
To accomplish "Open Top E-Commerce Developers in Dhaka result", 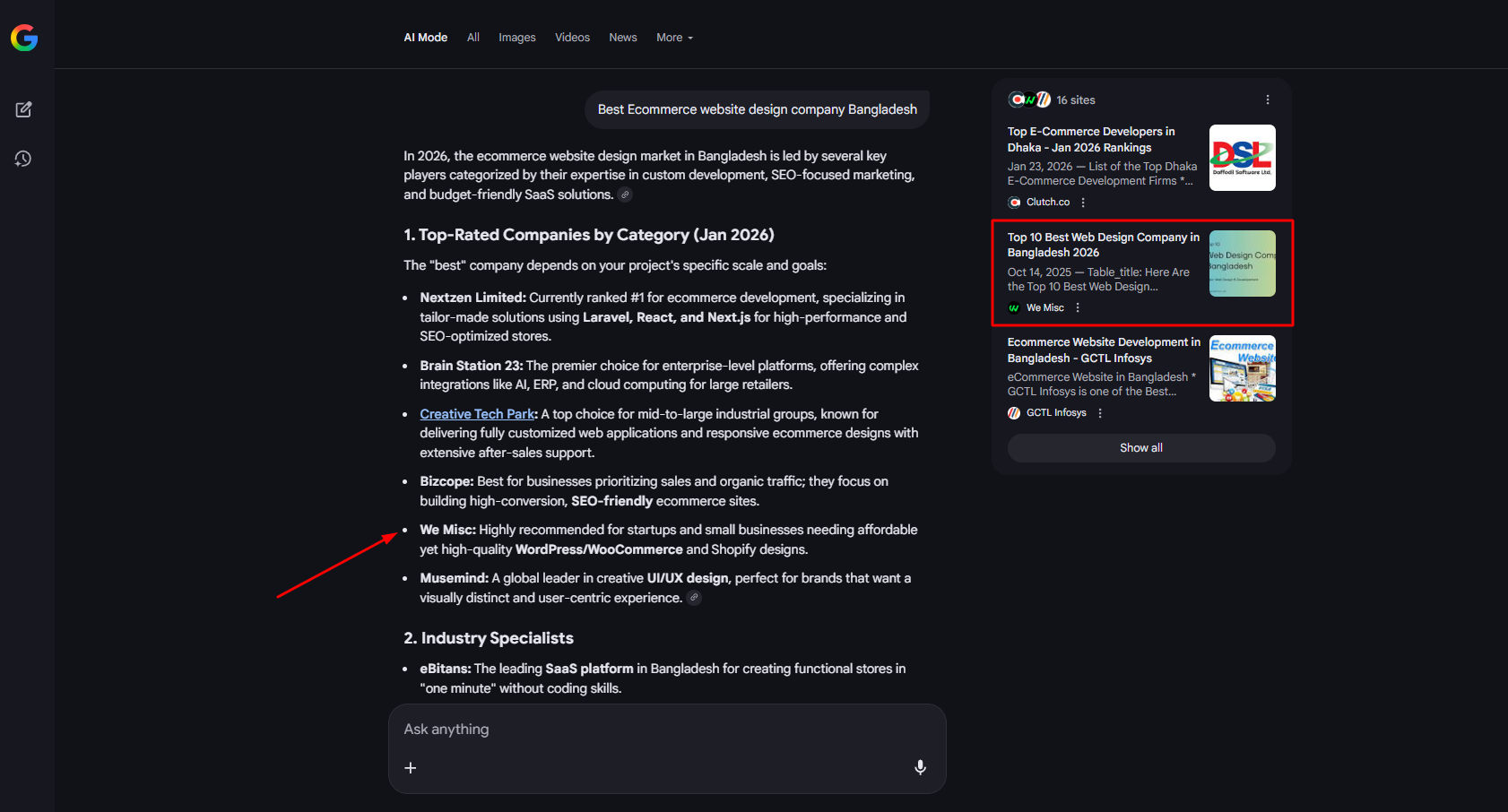I will click(x=1091, y=140).
